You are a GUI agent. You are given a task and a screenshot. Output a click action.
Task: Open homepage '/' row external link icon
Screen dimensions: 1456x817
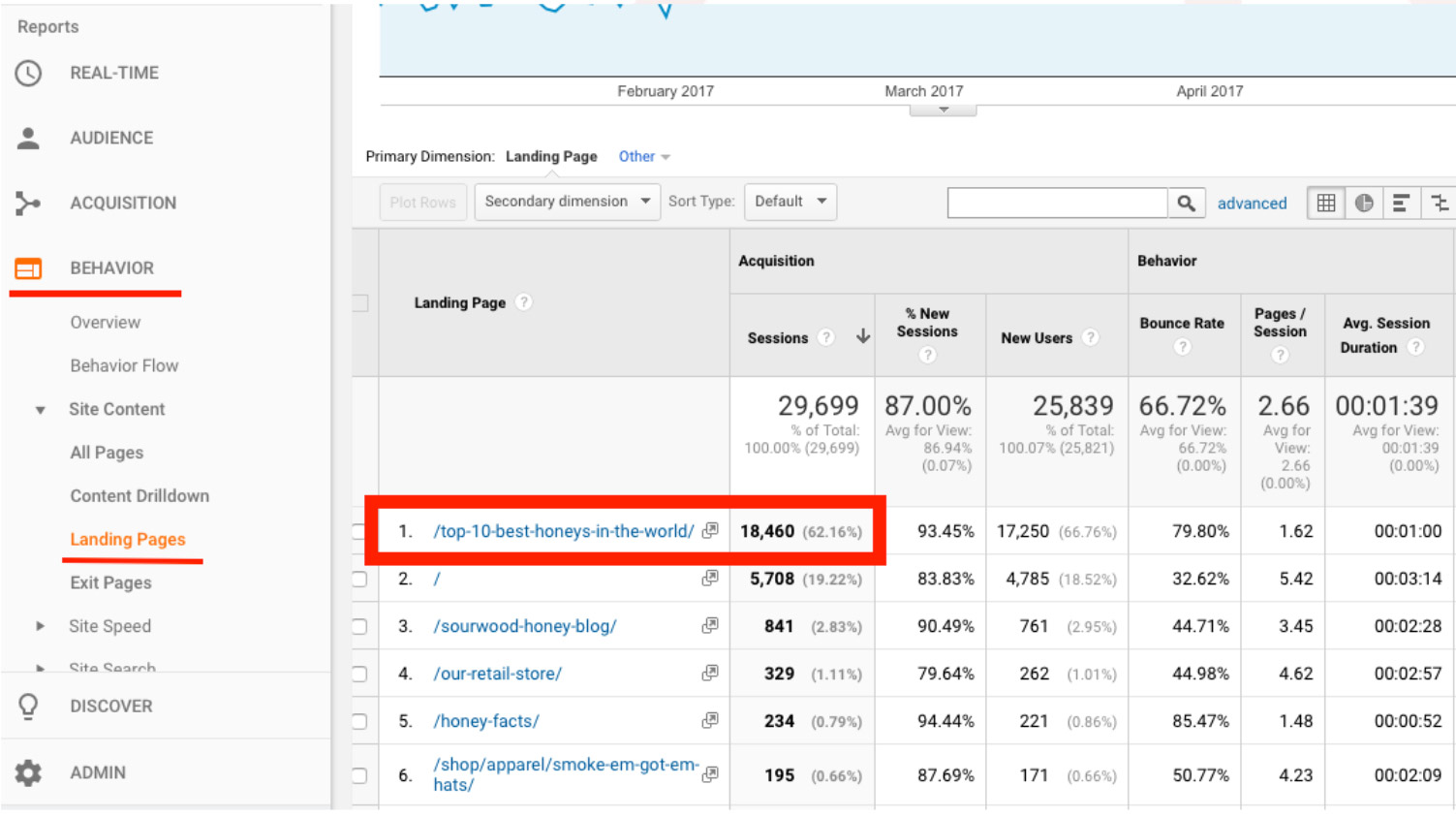[710, 578]
